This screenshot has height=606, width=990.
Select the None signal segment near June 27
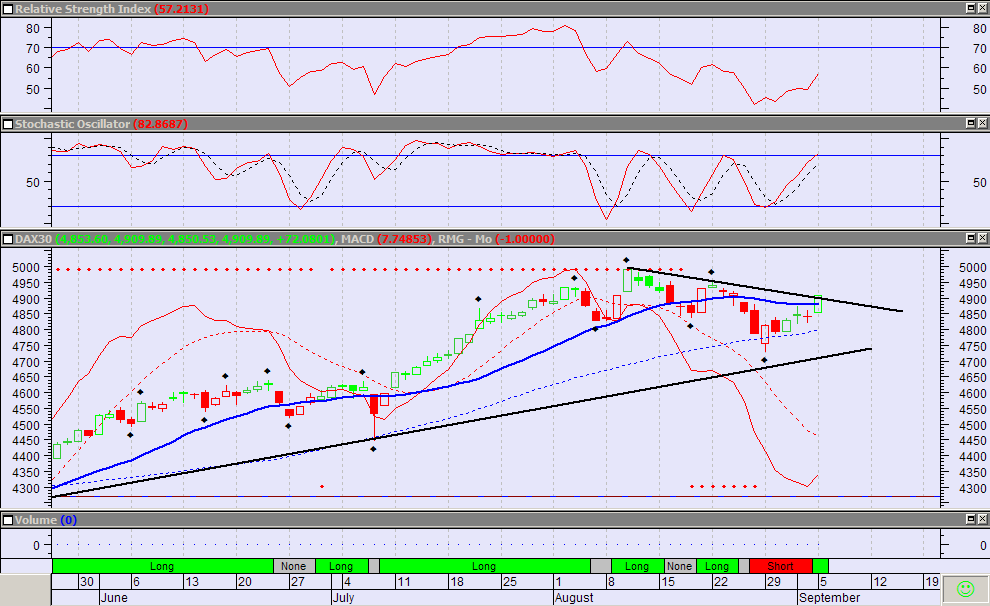[x=294, y=566]
